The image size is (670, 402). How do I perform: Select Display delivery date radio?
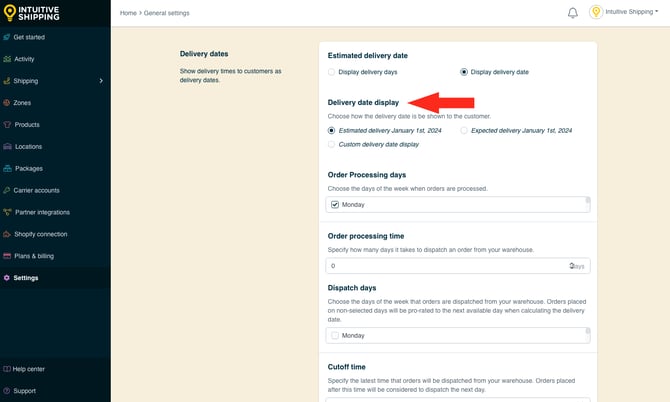pos(464,72)
